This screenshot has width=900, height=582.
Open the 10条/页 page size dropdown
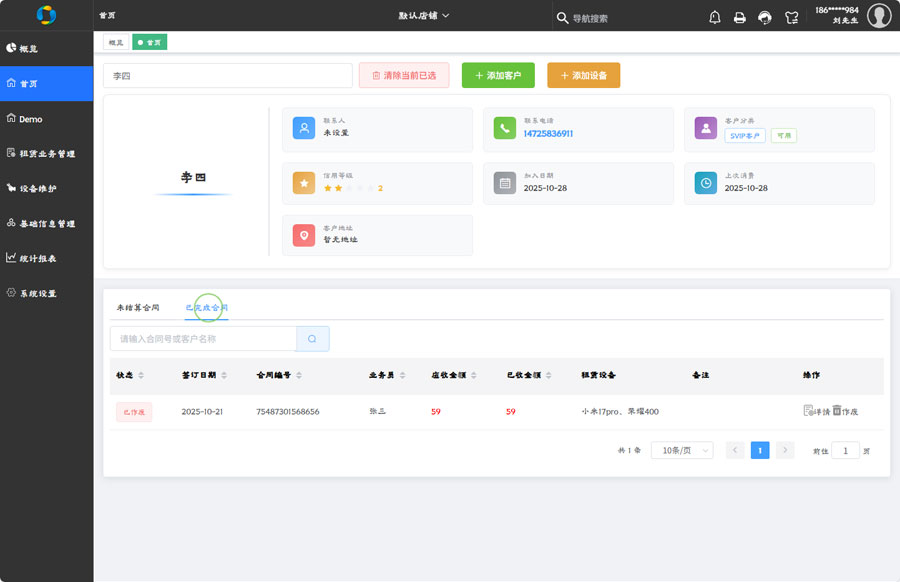682,451
